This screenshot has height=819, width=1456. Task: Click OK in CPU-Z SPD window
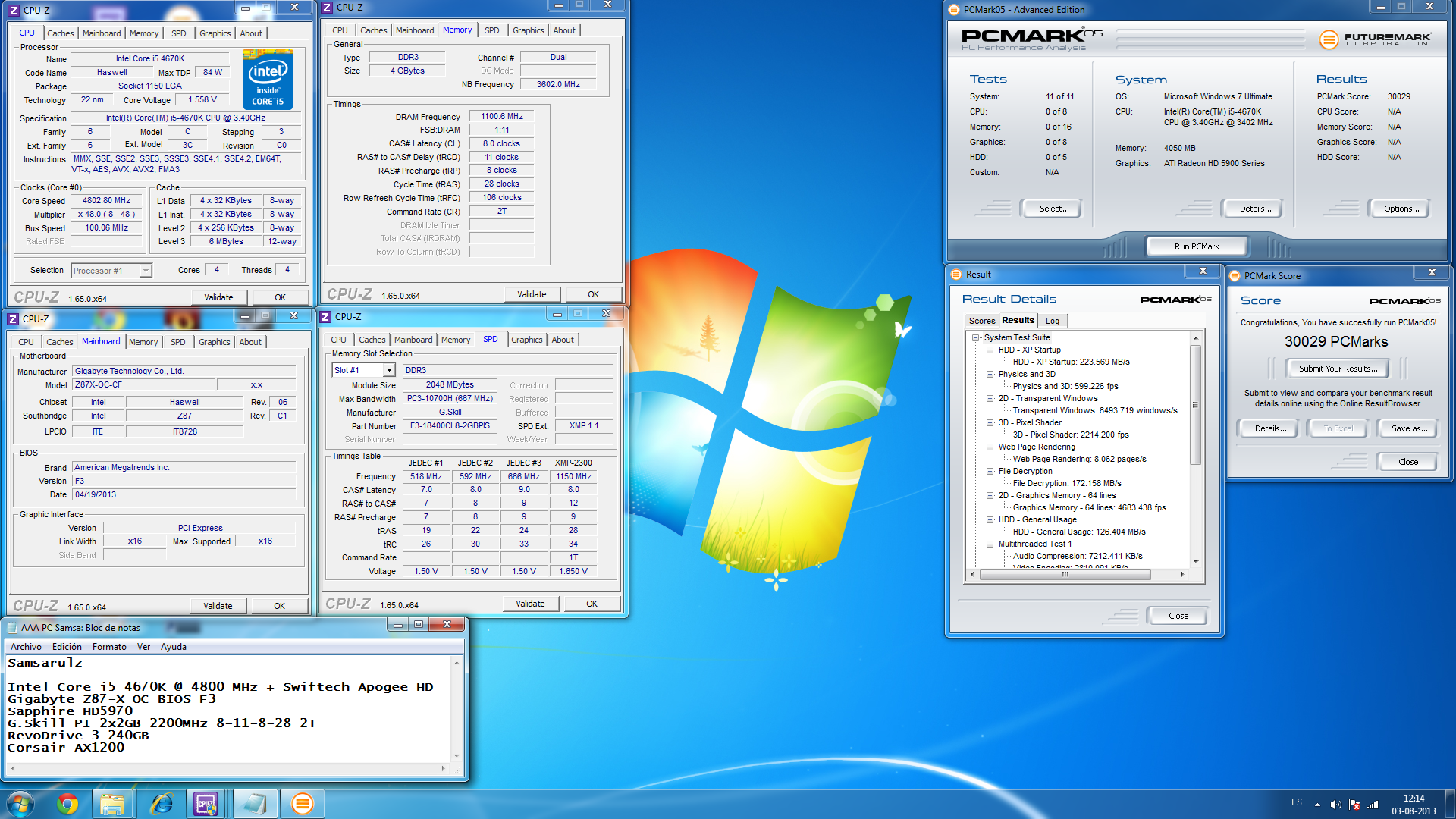(591, 604)
